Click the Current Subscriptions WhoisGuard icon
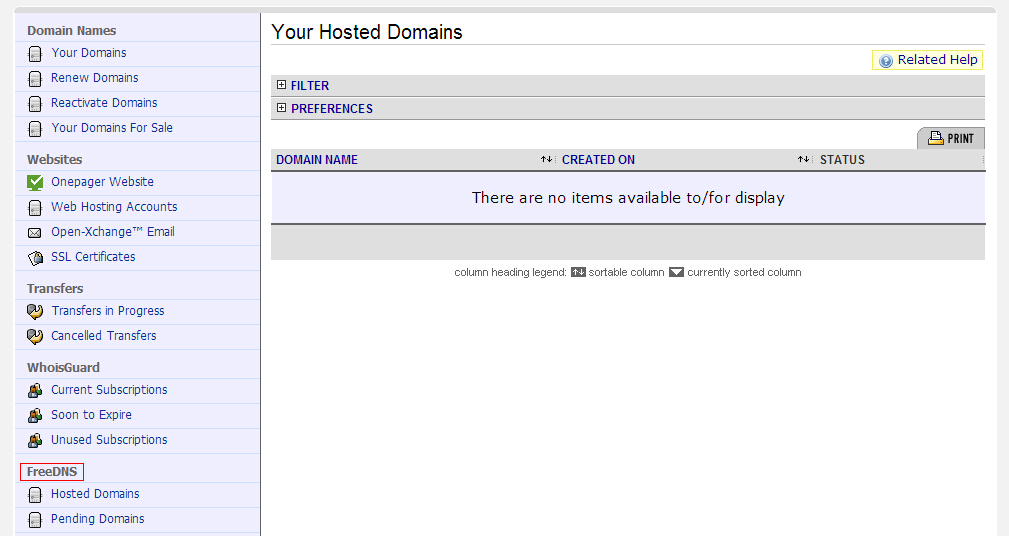The height and width of the screenshot is (536, 1009). click(x=35, y=390)
